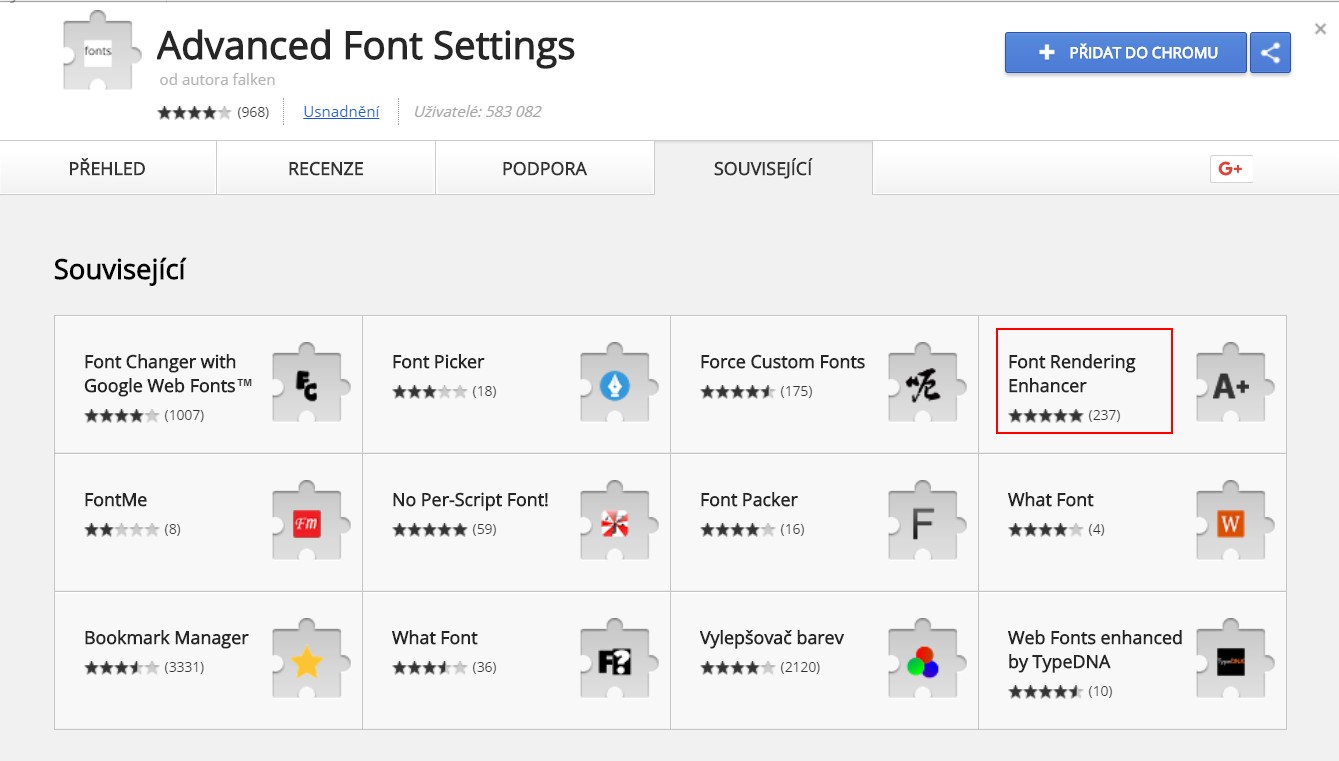Open the PODPORA tab
This screenshot has height=761, width=1339.
pos(544,169)
